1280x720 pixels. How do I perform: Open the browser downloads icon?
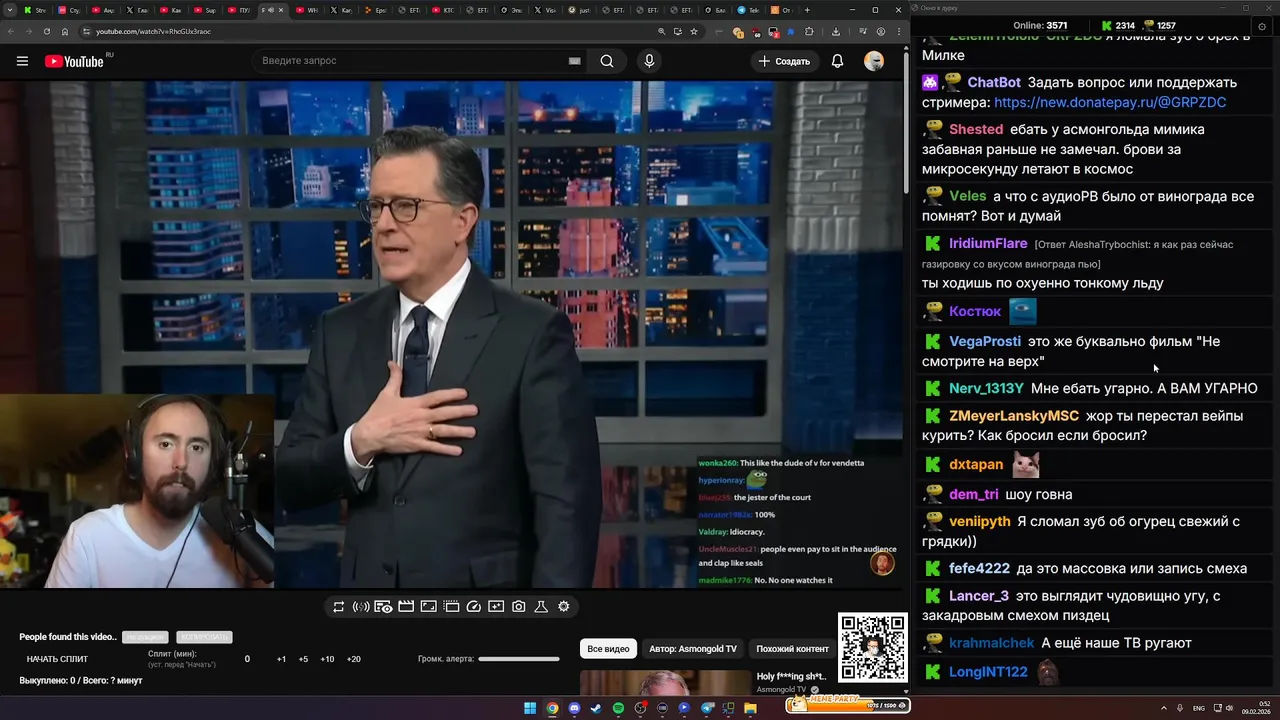point(836,31)
